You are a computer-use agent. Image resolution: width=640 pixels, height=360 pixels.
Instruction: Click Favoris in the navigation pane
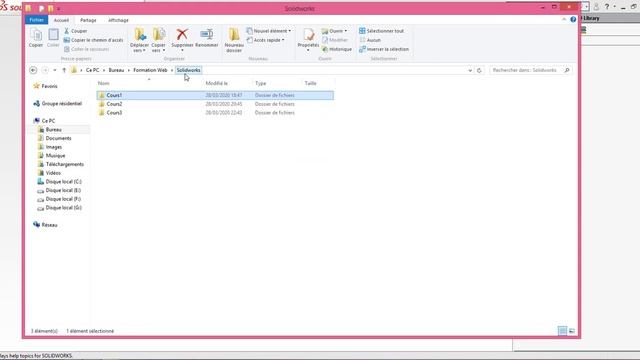tap(45, 86)
